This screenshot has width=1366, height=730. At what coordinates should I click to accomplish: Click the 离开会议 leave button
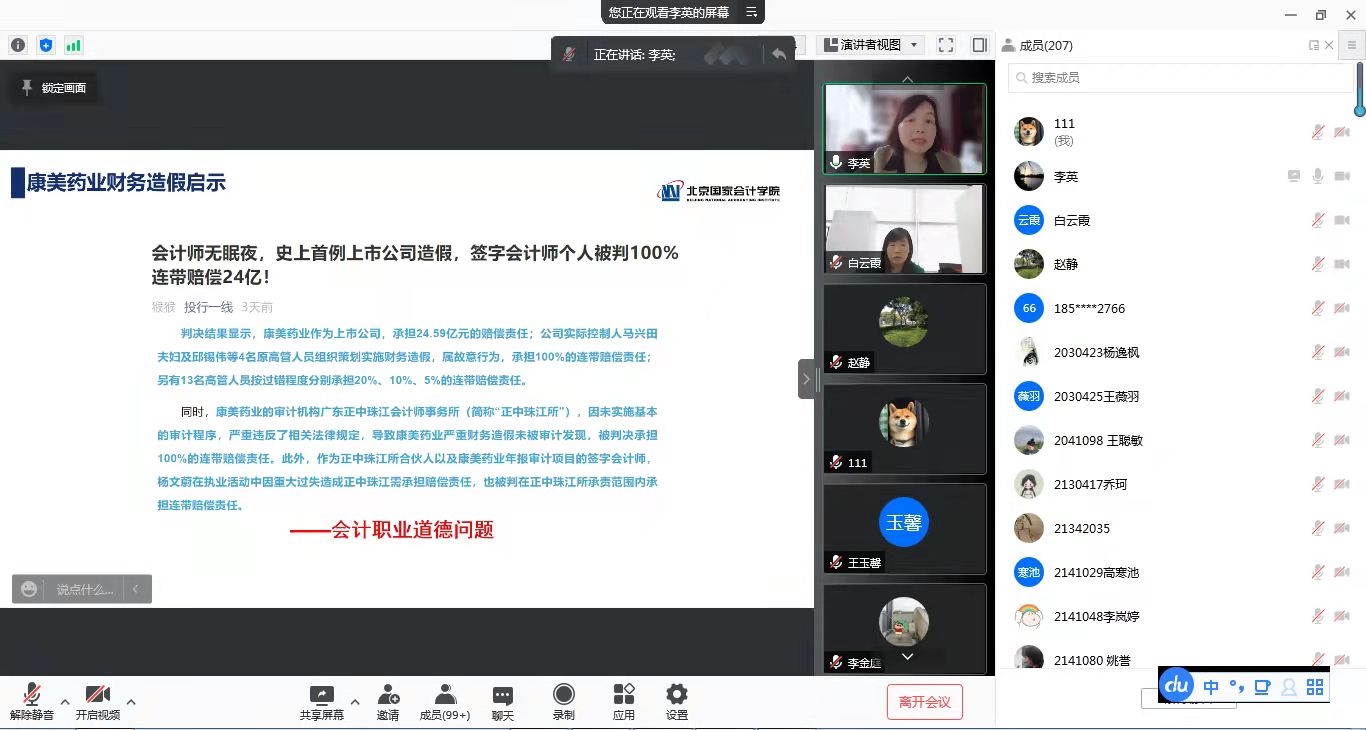[x=924, y=702]
